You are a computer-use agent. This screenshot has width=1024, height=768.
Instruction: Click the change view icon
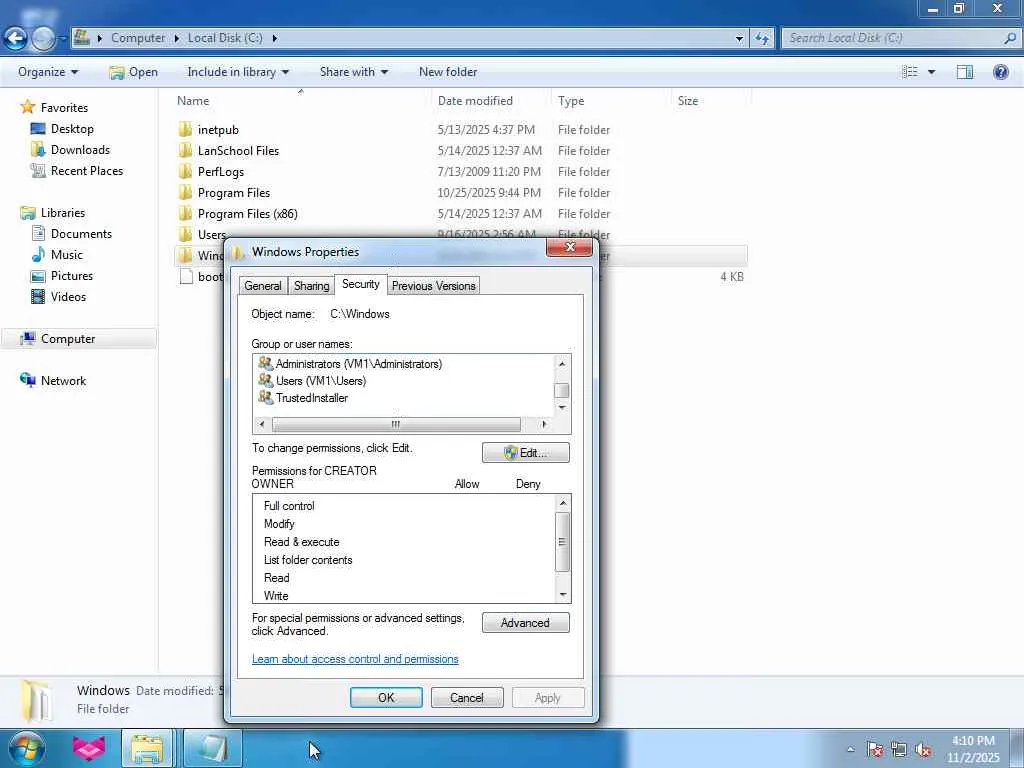pyautogui.click(x=910, y=72)
